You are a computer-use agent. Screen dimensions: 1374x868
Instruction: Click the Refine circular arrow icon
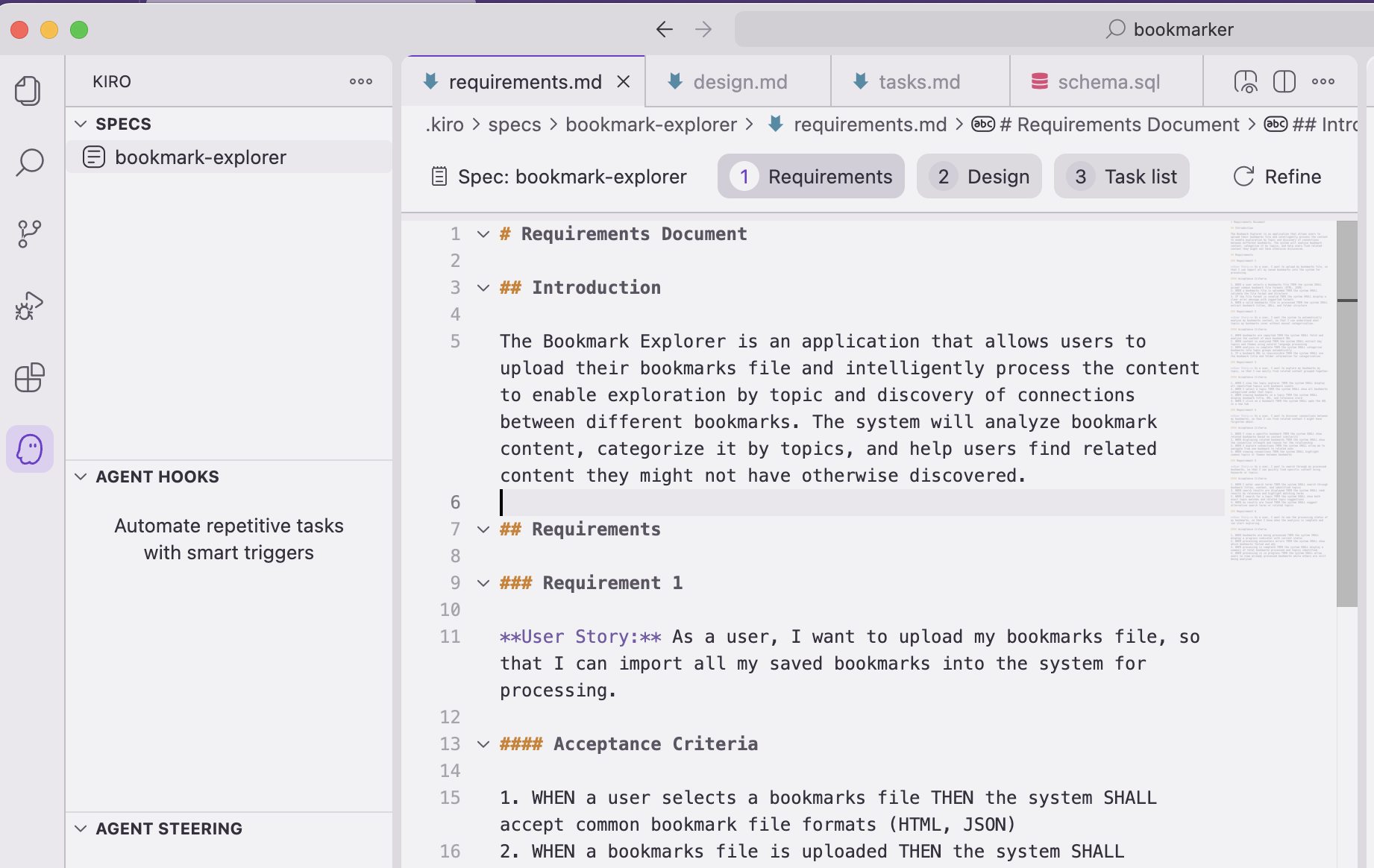(x=1243, y=177)
